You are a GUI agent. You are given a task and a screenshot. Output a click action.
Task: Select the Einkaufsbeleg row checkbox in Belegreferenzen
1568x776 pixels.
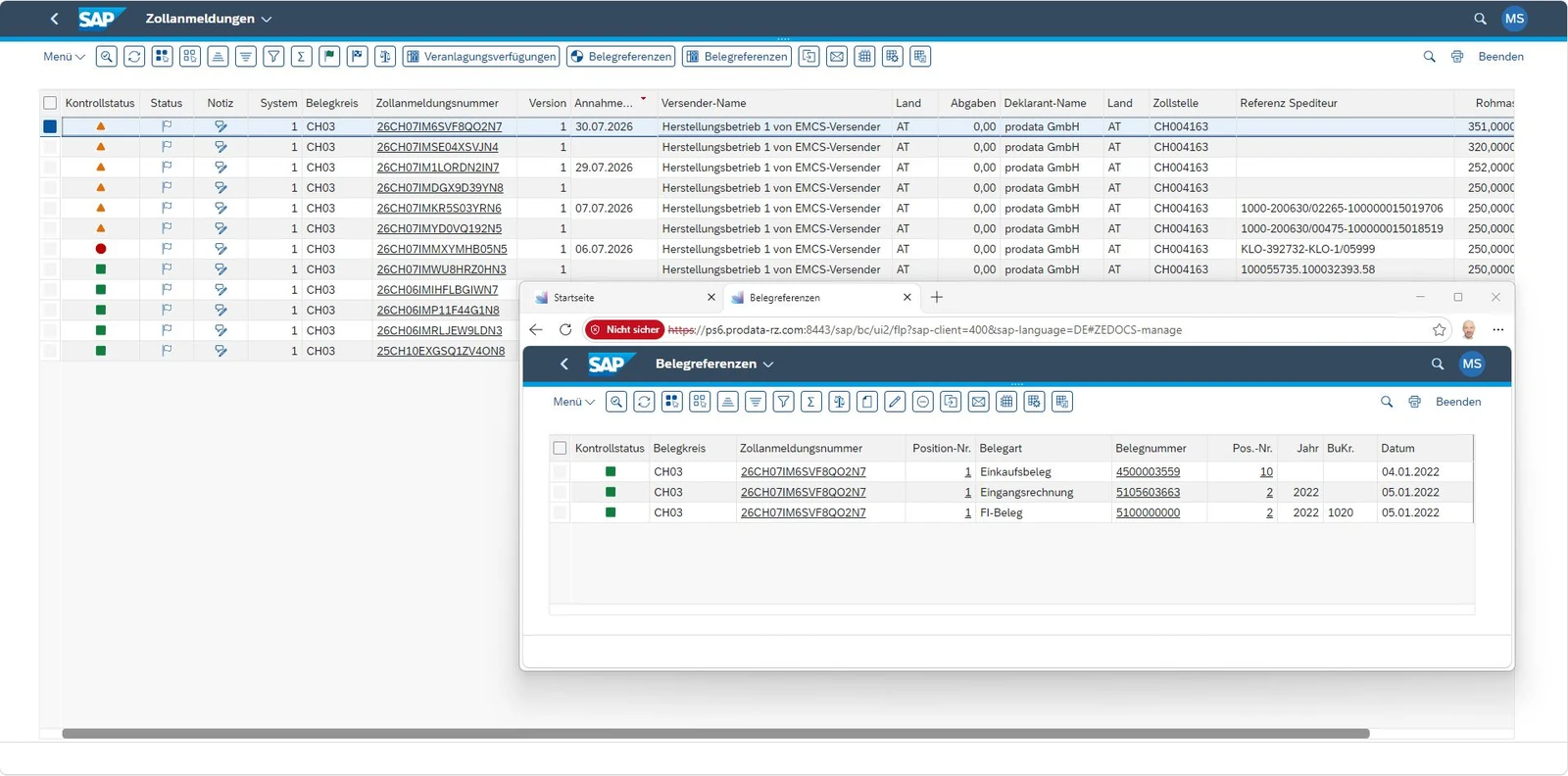(x=560, y=471)
